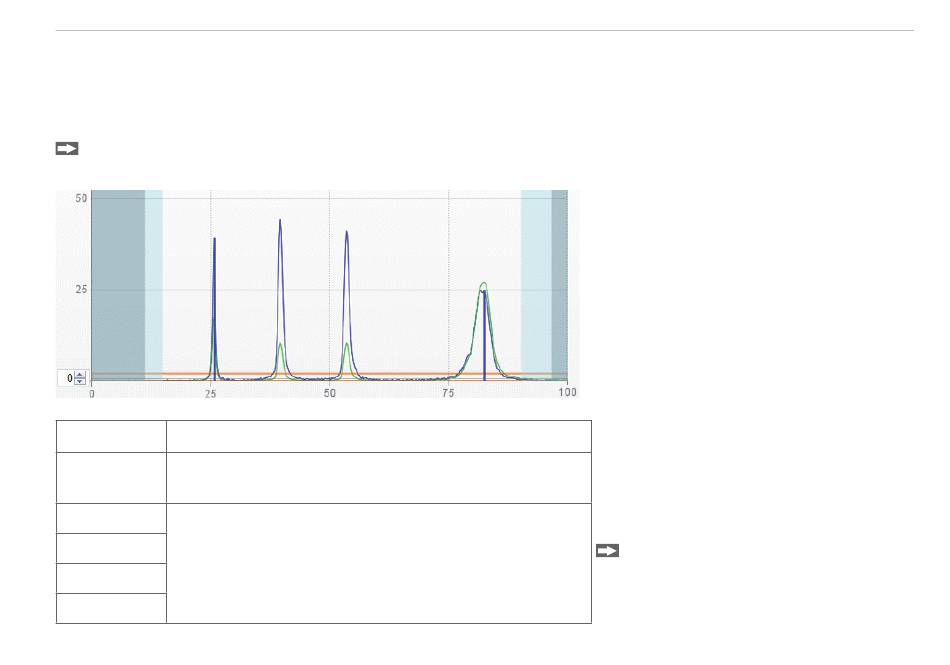The image size is (950, 665).
Task: Click the blue peak marker line near 82
Action: (485, 336)
